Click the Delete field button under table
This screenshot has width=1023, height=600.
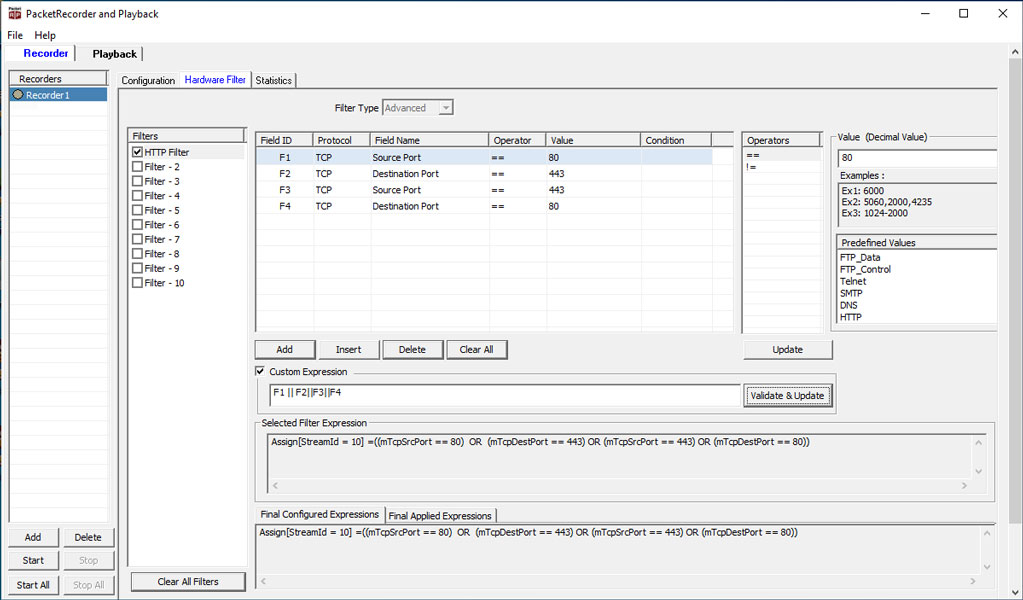coord(412,350)
